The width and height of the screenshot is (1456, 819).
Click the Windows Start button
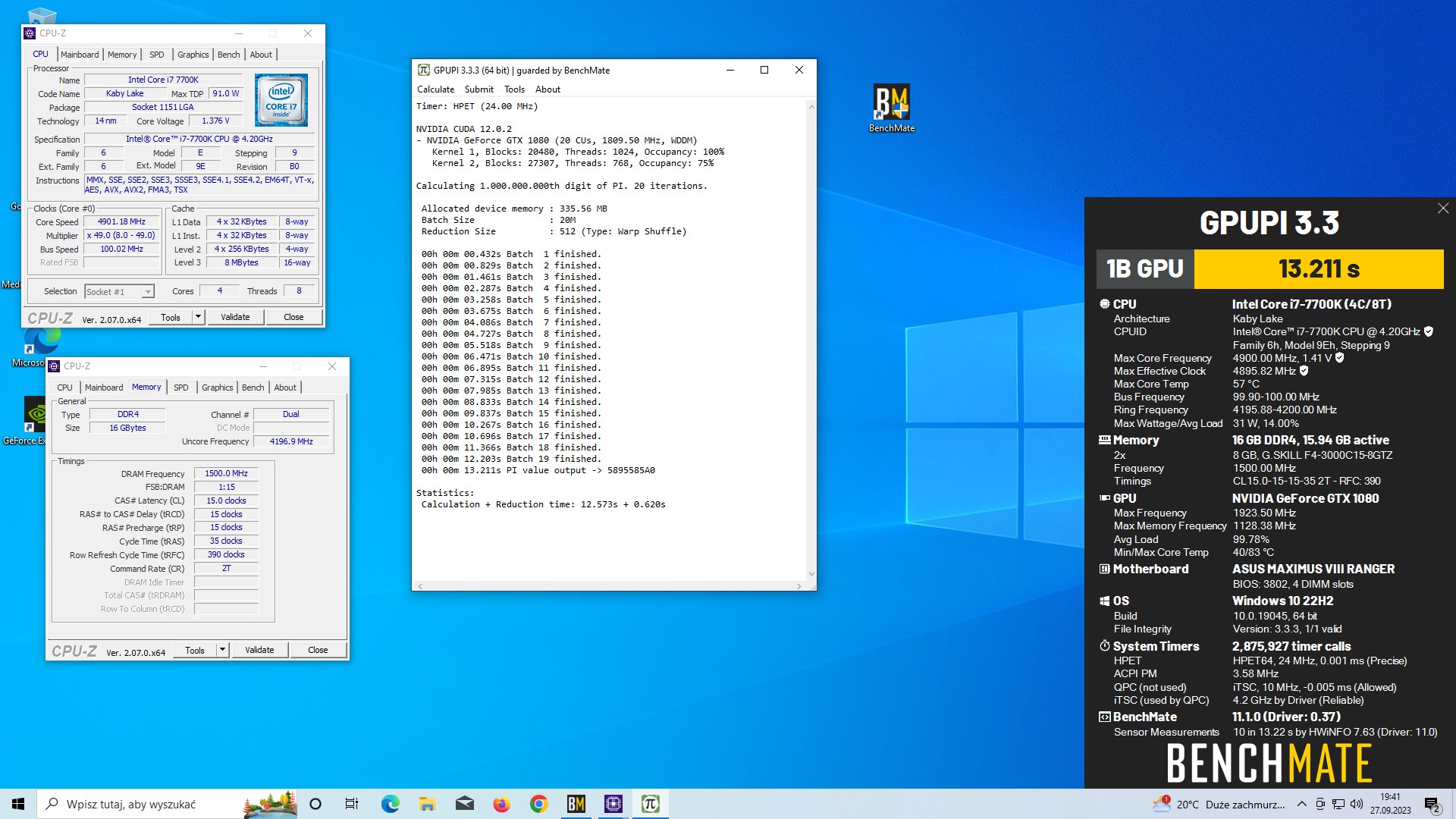tap(18, 804)
